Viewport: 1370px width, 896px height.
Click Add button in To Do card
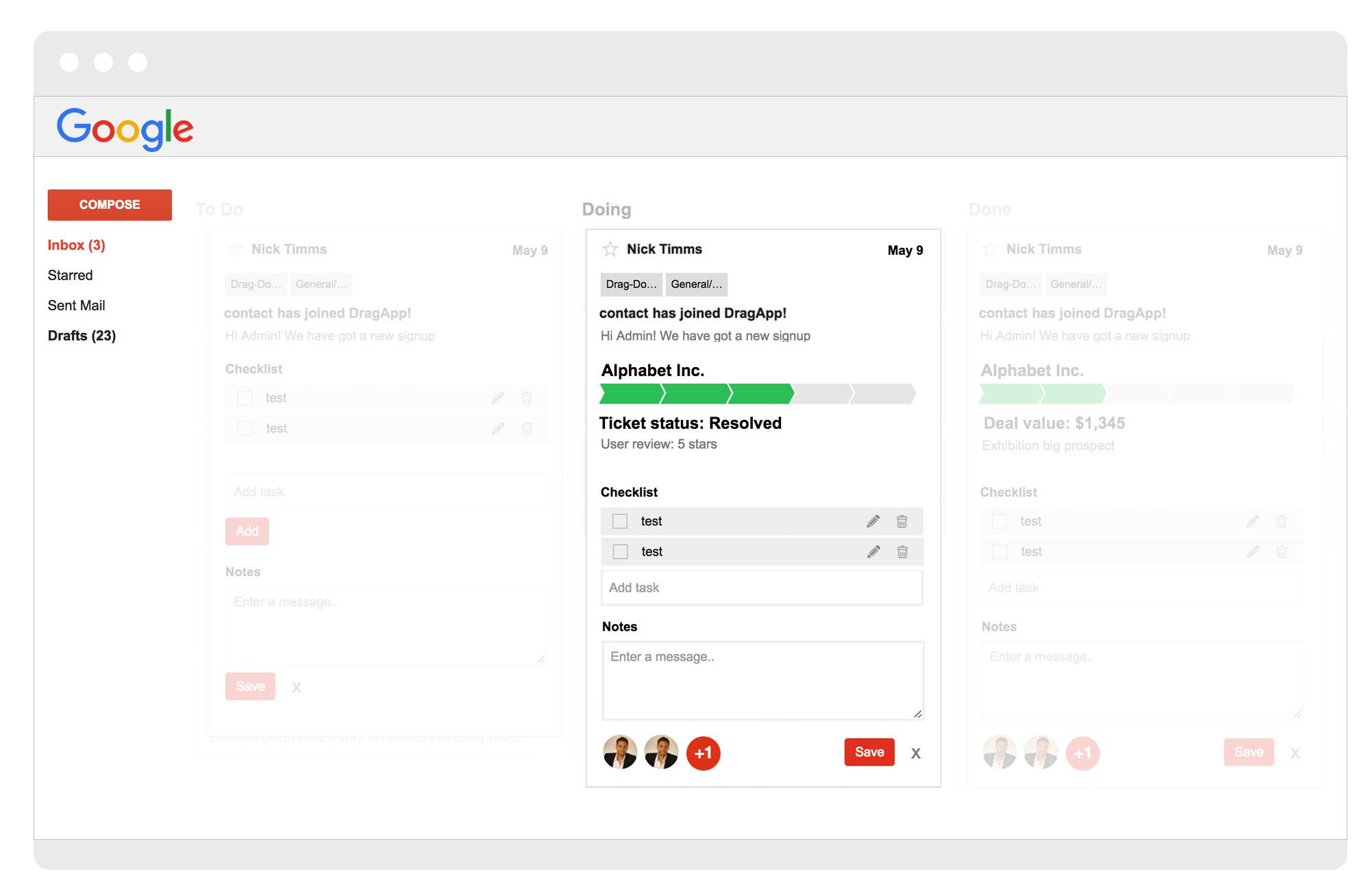pos(247,532)
